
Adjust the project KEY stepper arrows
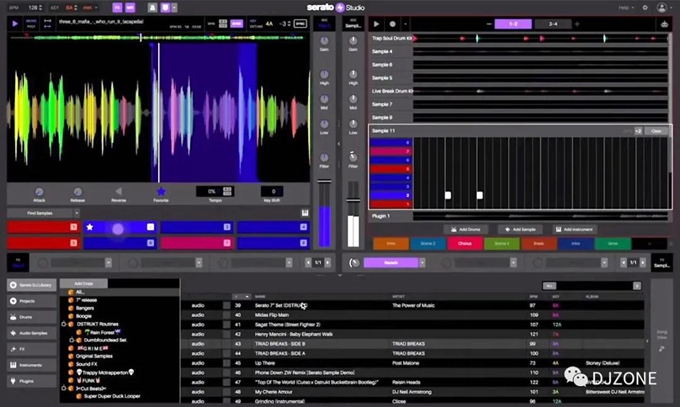click(x=75, y=7)
